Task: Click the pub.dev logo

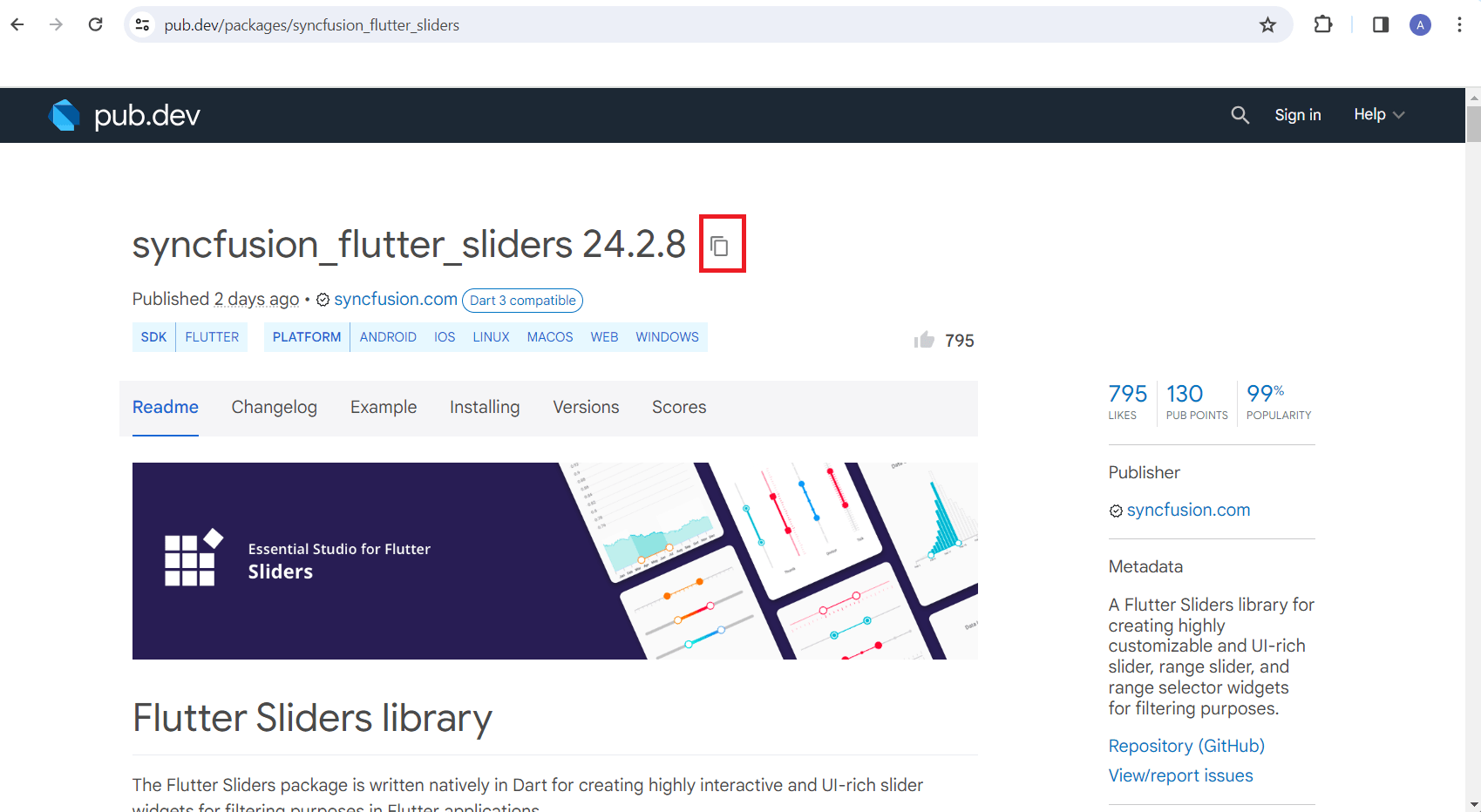Action: [x=125, y=115]
